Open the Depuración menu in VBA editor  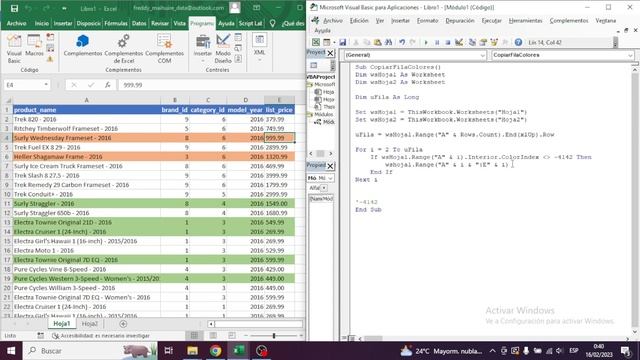(x=460, y=20)
